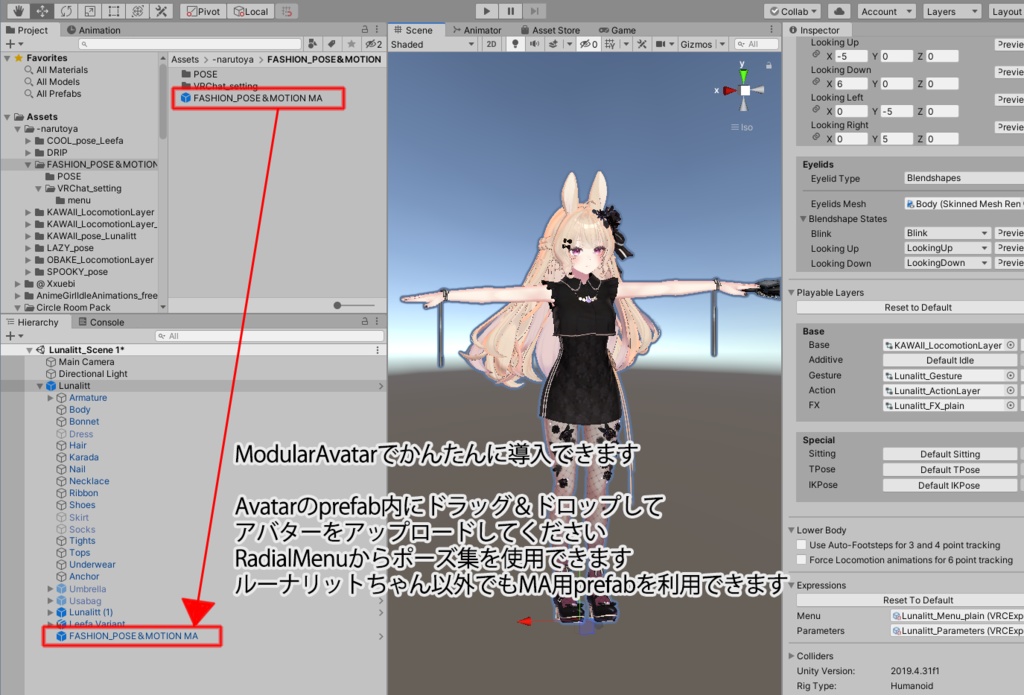Viewport: 1024px width, 695px height.
Task: Select the Scale tool
Action: point(90,11)
